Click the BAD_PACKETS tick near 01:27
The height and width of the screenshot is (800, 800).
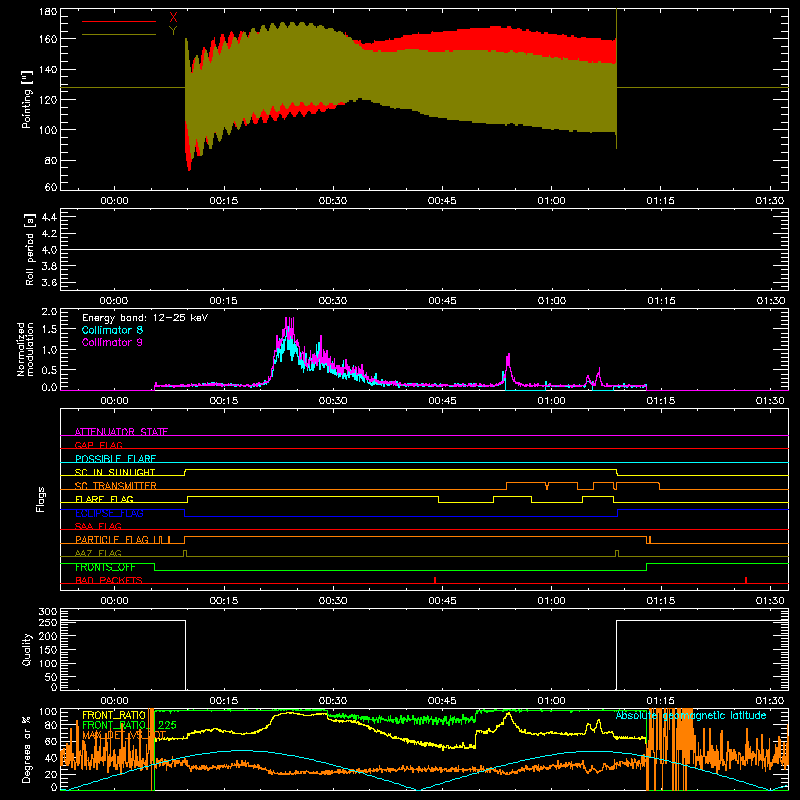point(746,580)
